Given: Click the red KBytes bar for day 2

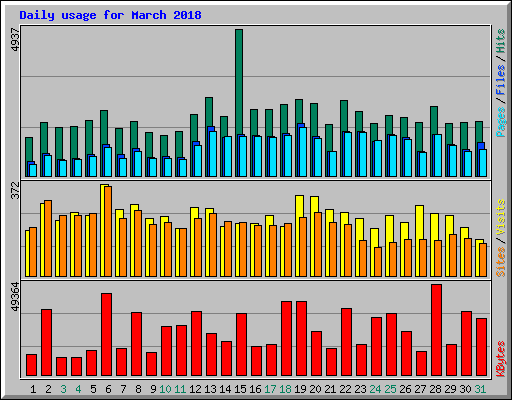Looking at the screenshot, I should click(x=46, y=342).
